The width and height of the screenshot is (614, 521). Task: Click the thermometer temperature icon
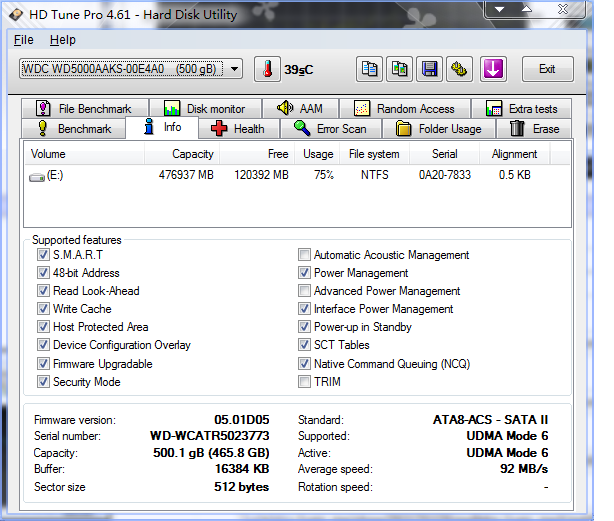click(x=267, y=69)
